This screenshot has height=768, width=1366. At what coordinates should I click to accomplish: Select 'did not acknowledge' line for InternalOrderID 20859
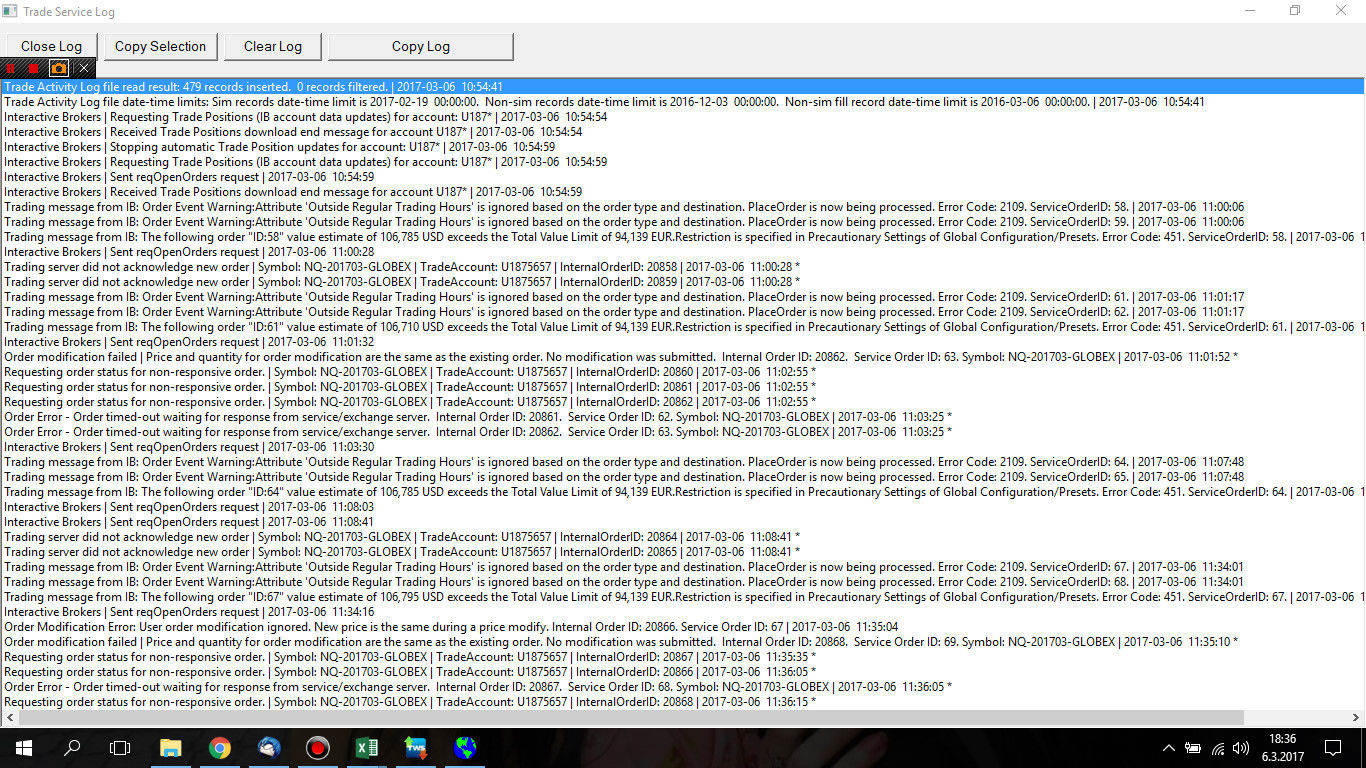coord(683,282)
